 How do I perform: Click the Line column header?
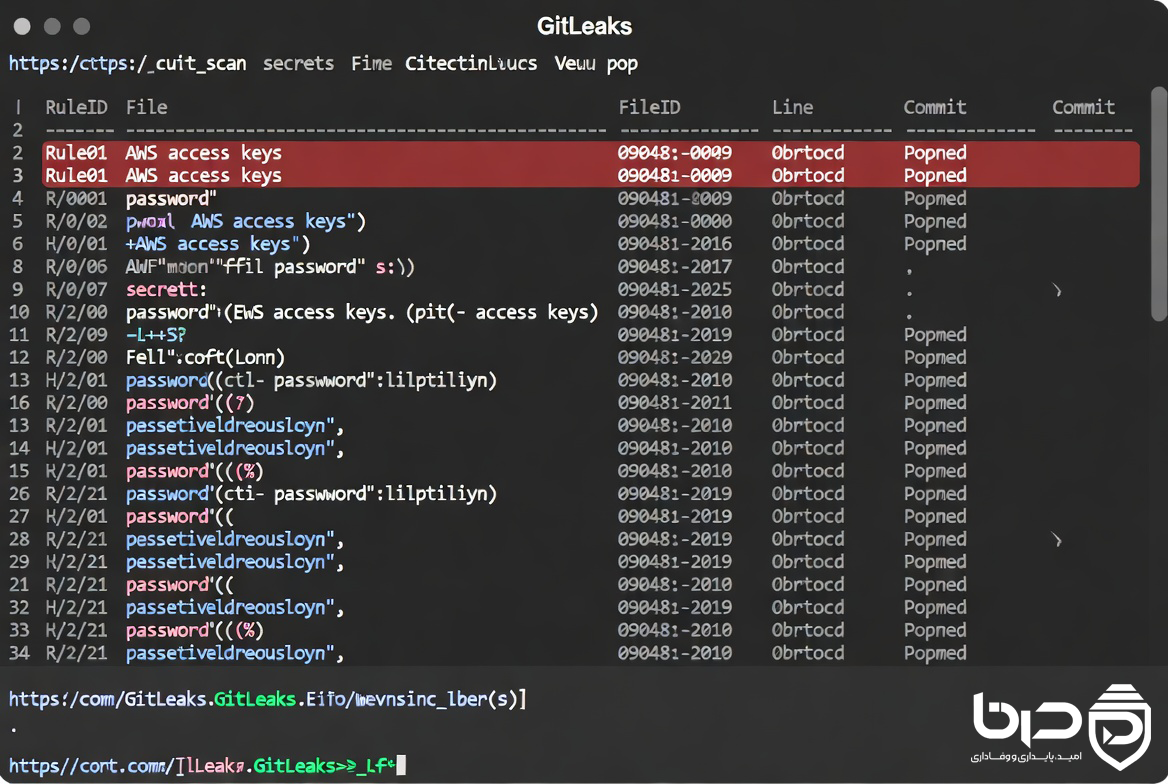(792, 107)
